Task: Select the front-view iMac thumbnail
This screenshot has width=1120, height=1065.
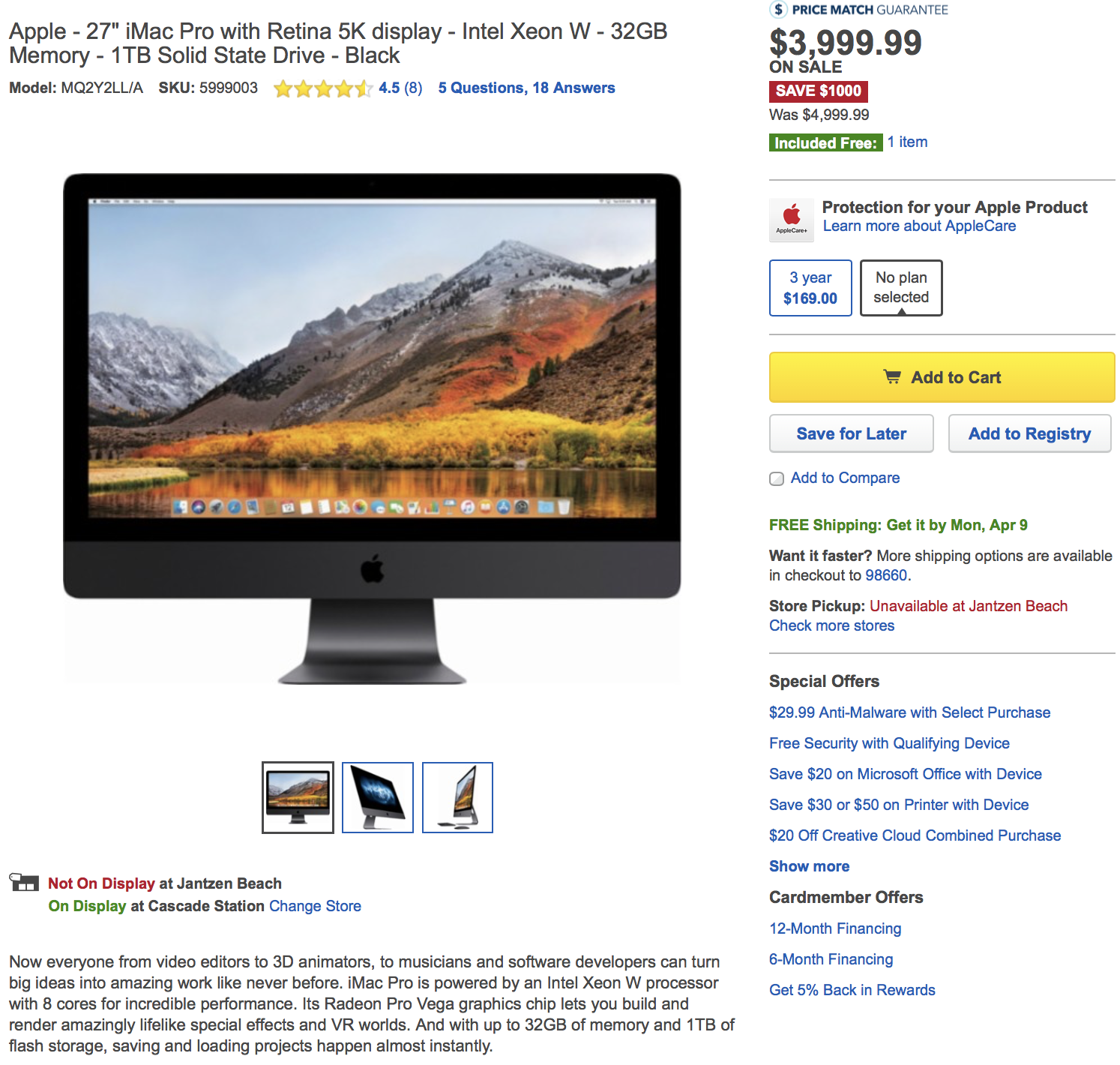Action: (298, 797)
